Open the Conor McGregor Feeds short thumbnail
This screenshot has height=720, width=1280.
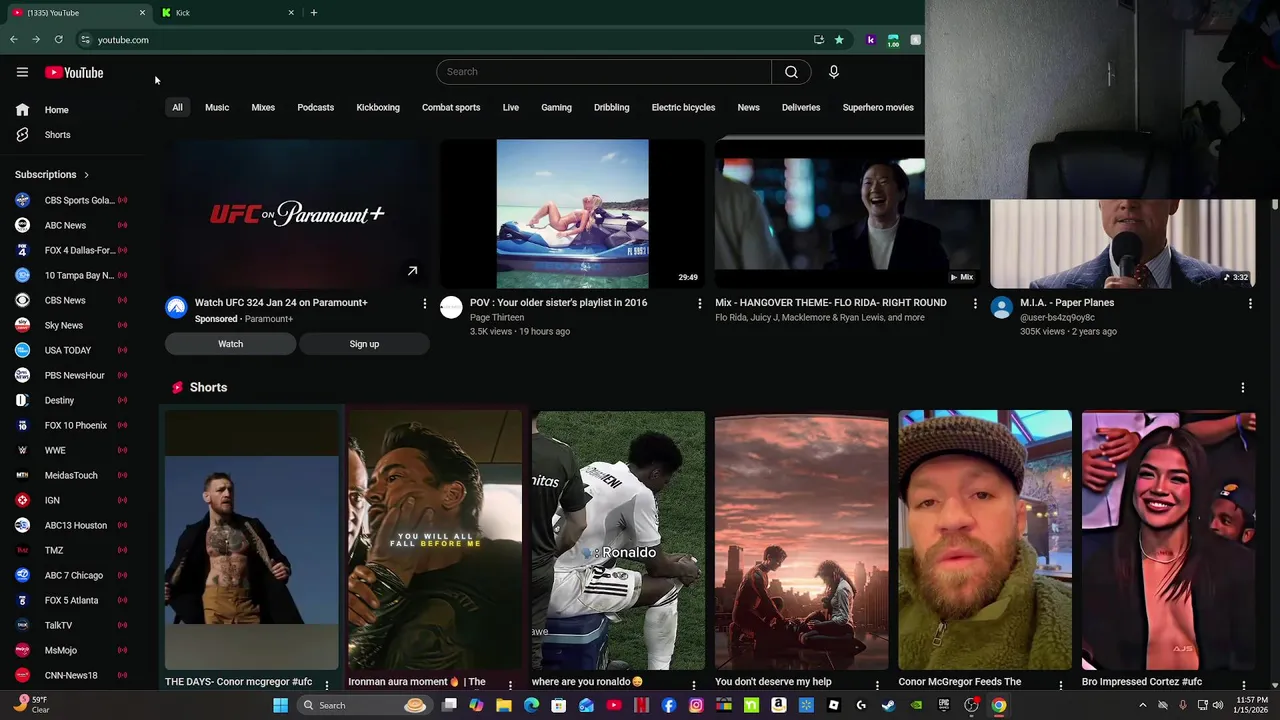(x=985, y=540)
